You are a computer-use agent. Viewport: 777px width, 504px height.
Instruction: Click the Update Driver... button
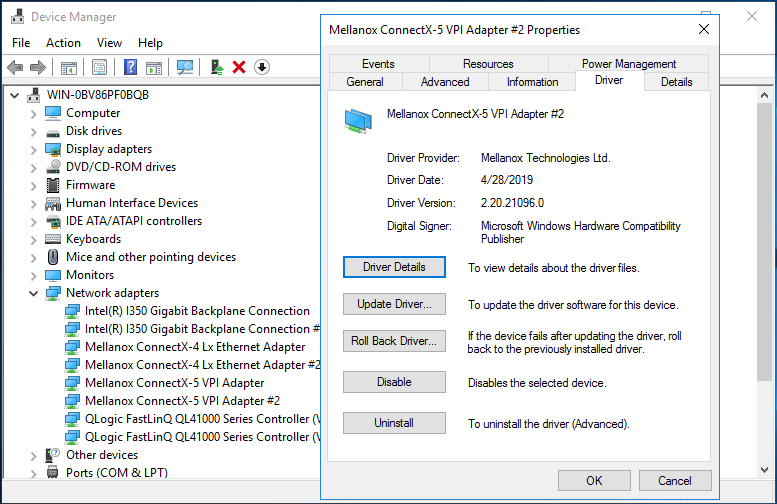(x=394, y=304)
